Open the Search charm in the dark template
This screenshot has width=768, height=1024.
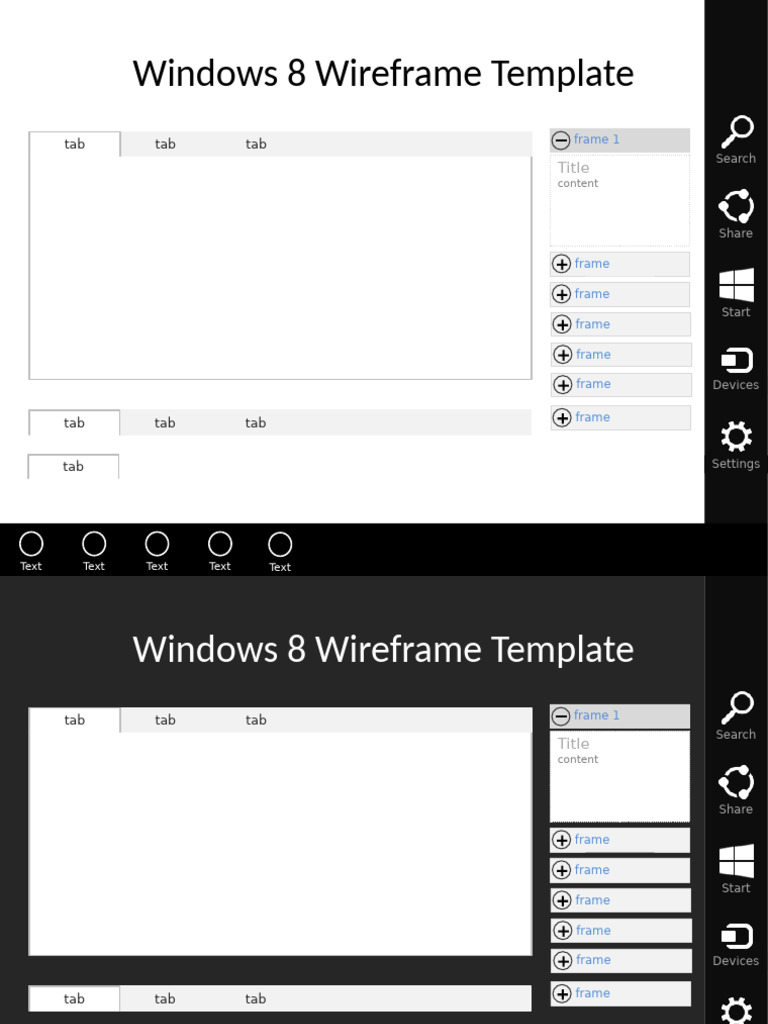tap(736, 716)
